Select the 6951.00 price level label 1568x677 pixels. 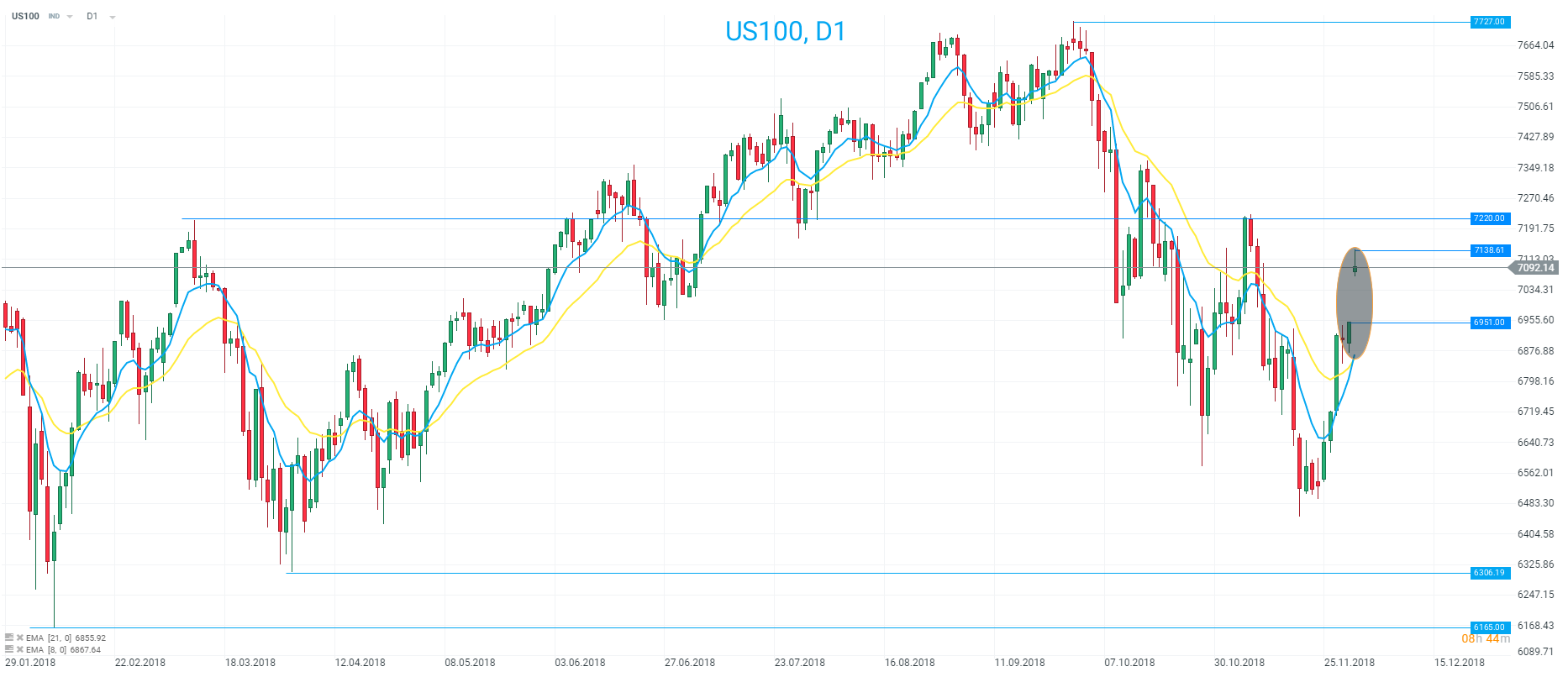pos(1489,323)
